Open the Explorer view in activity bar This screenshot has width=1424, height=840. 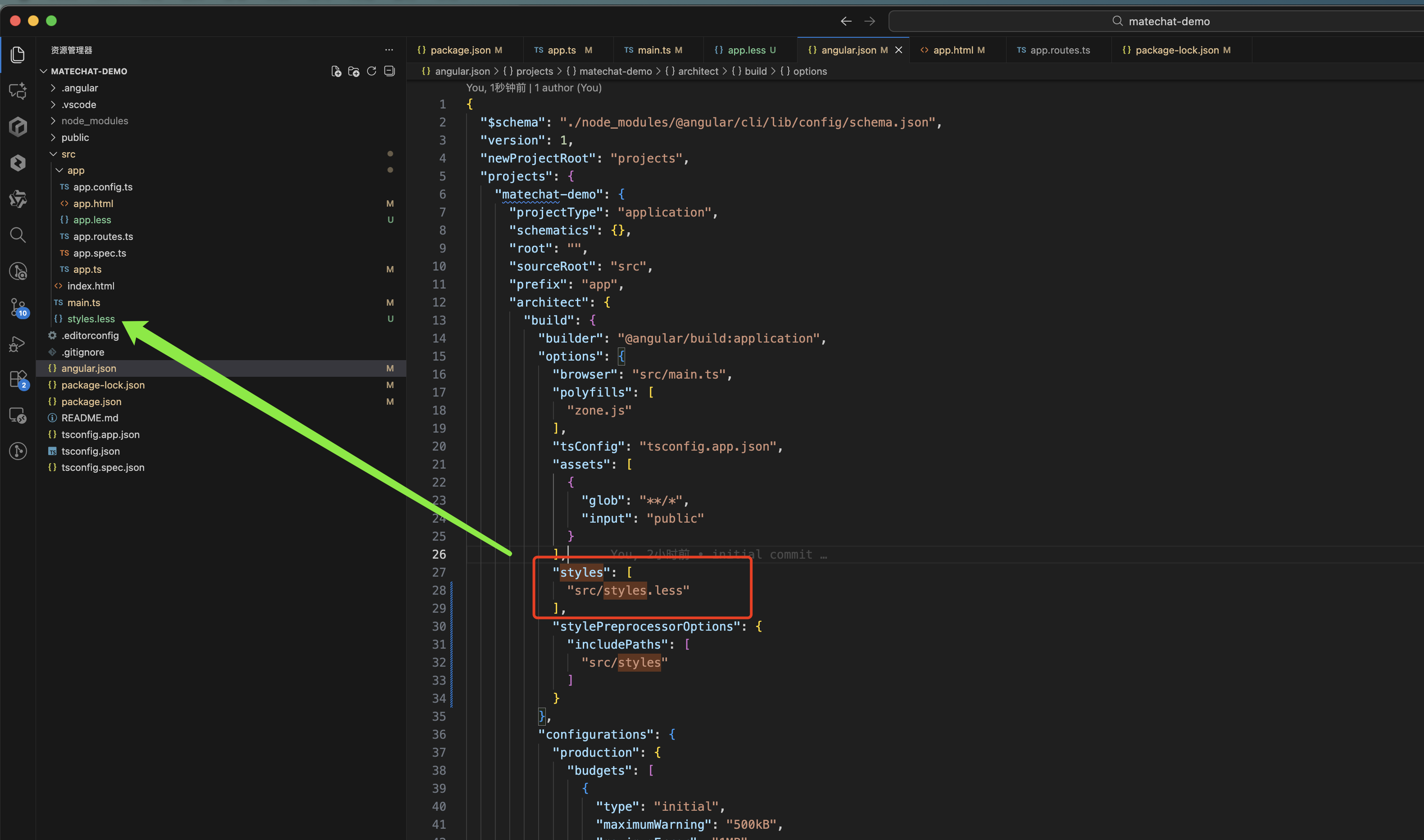click(18, 55)
